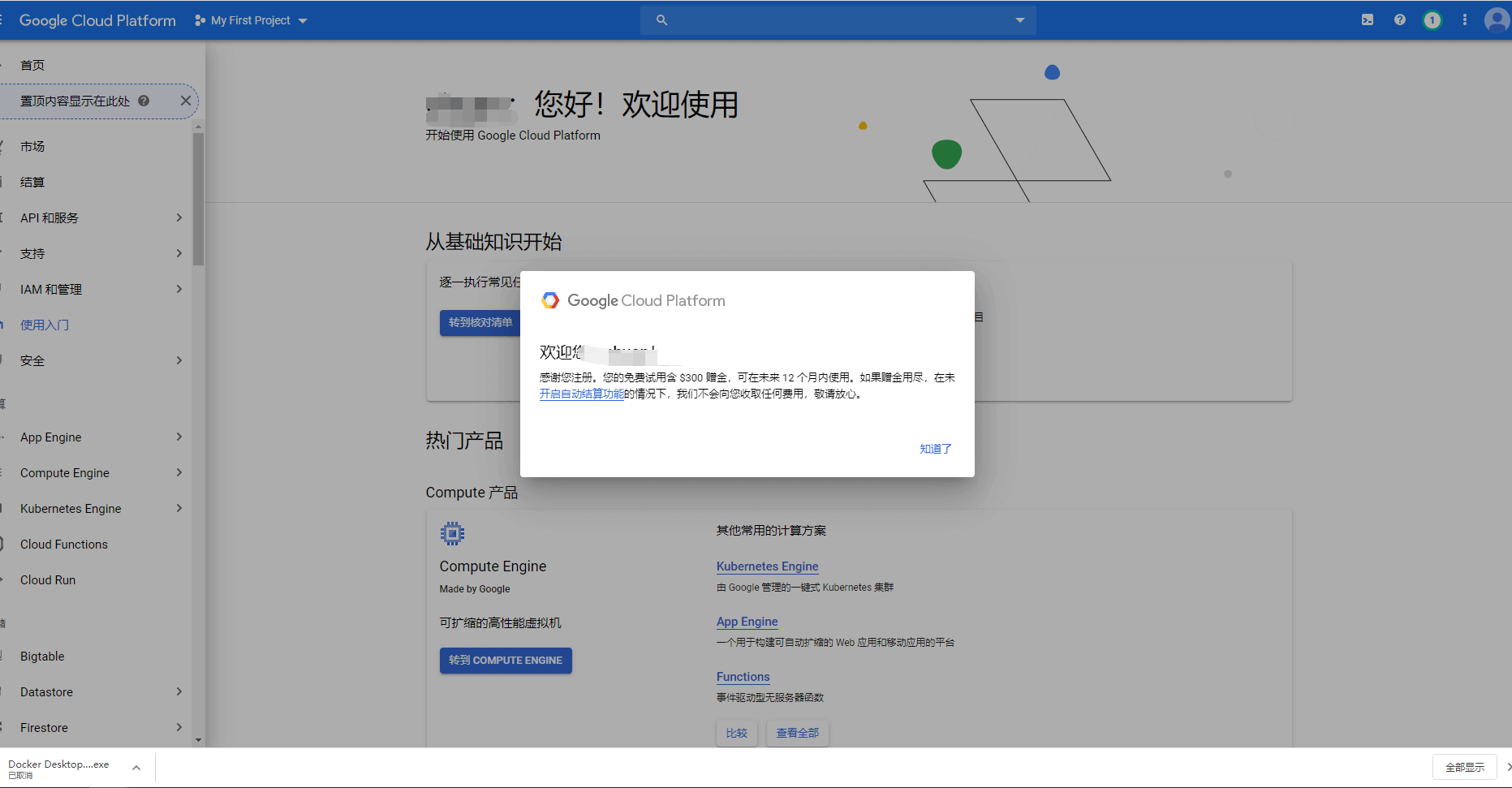
Task: Close the pinned content hint
Action: [185, 101]
